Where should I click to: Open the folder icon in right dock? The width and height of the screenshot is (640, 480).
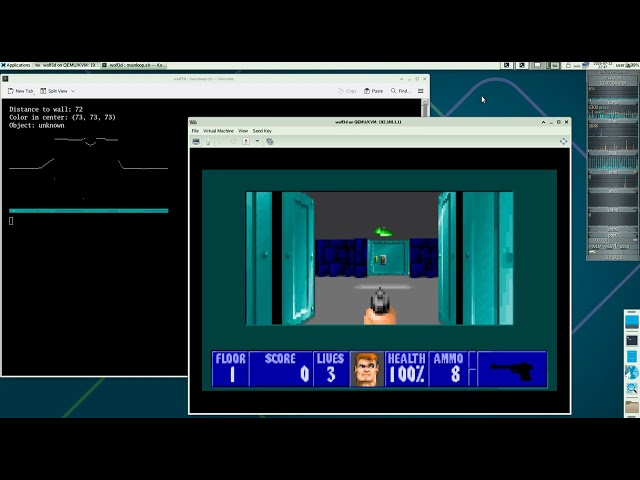[x=632, y=407]
